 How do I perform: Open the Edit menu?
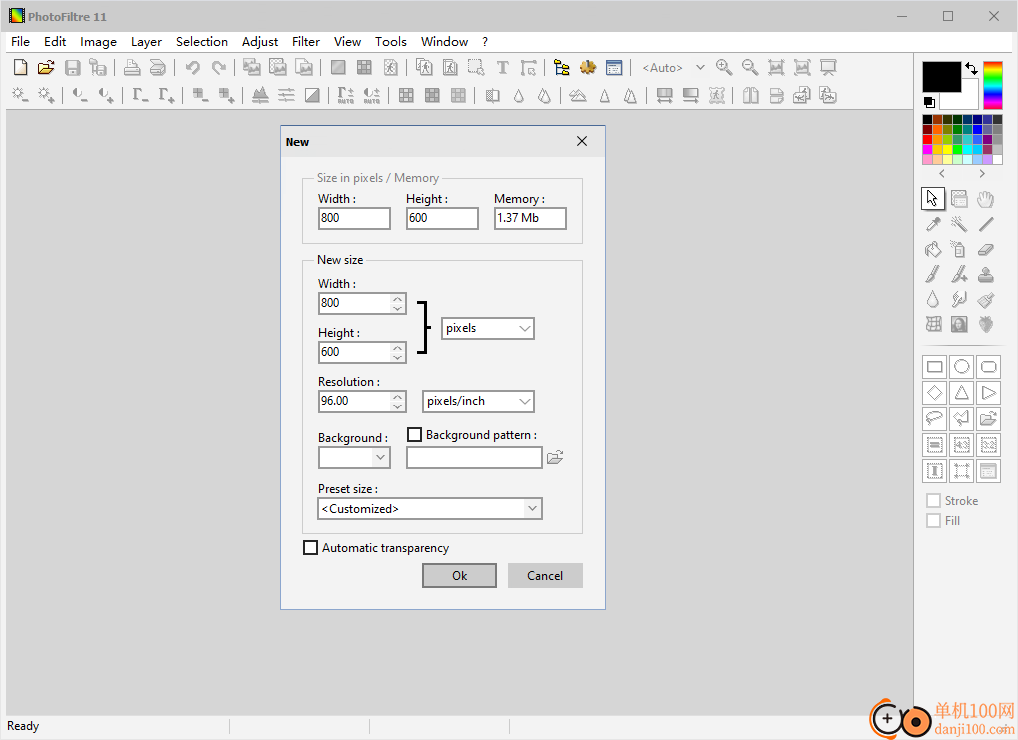[x=55, y=42]
